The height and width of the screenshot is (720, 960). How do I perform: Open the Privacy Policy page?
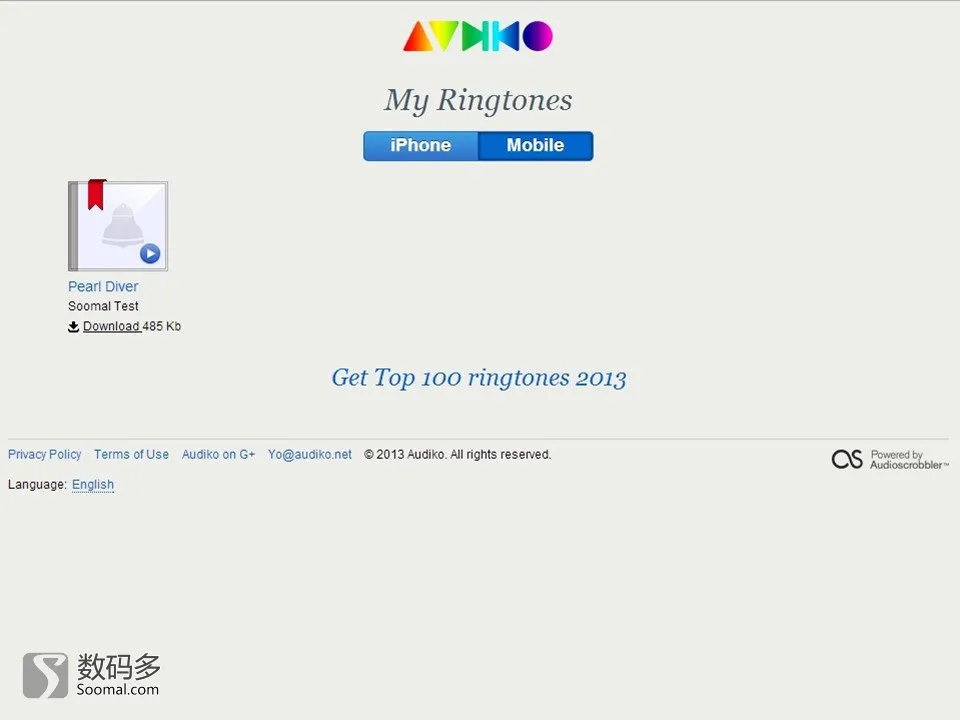(44, 454)
